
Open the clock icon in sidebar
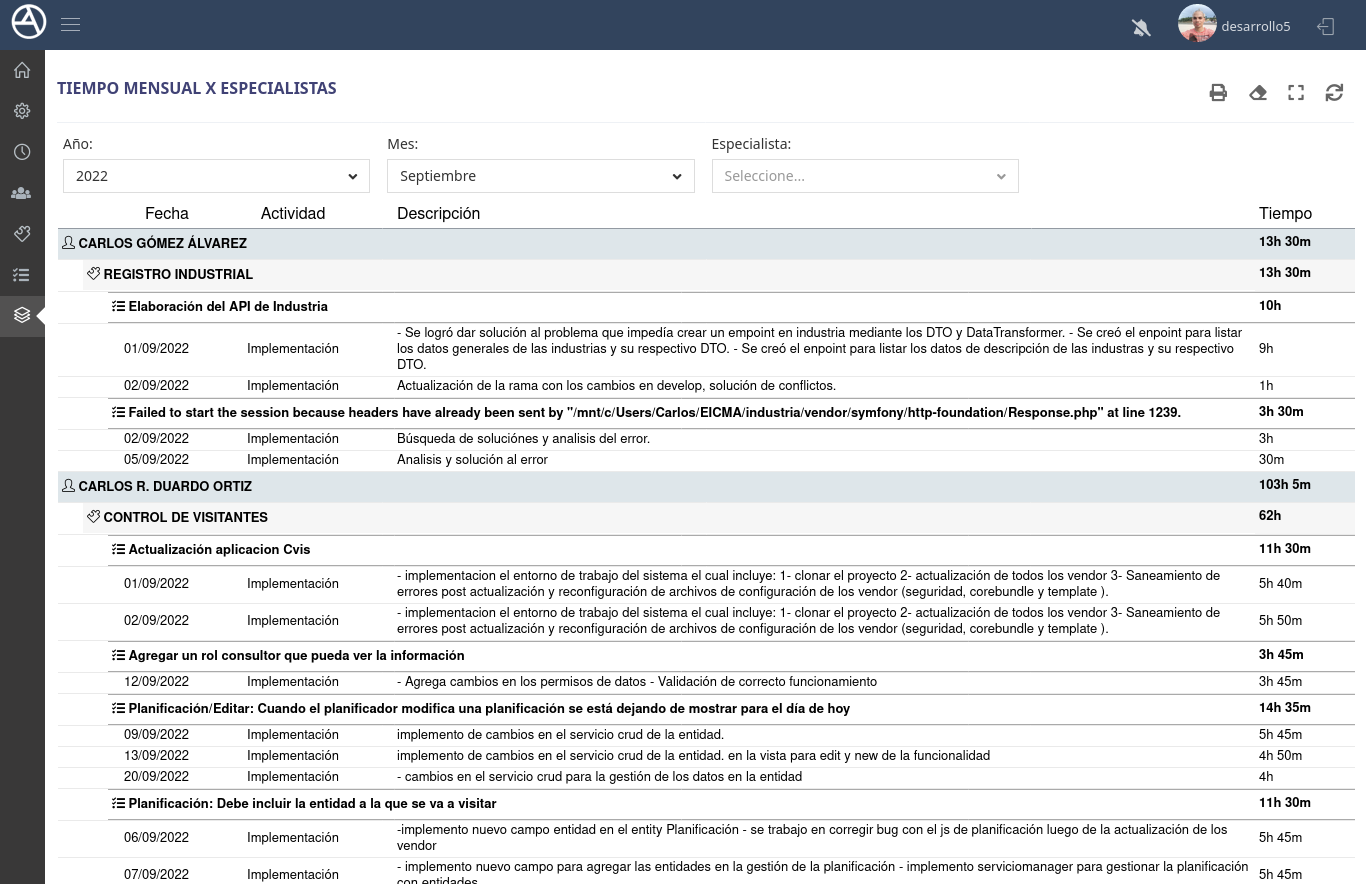[22, 152]
